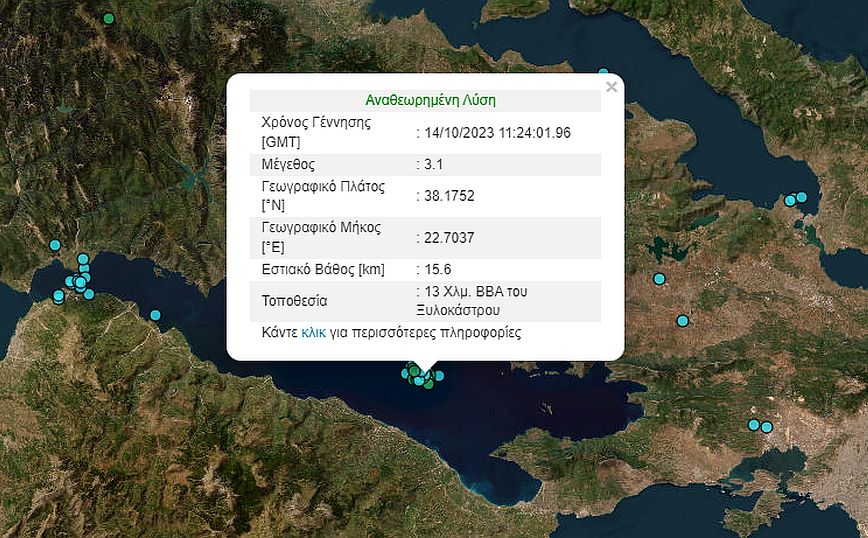868x538 pixels.
Task: Select the right marker of the bottom-right pair
Action: (767, 427)
